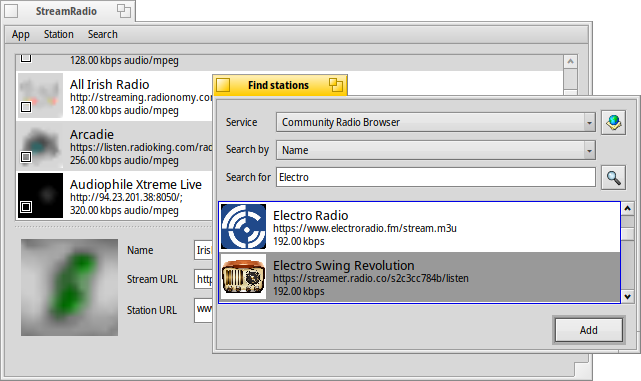Image resolution: width=641 pixels, height=381 pixels.
Task: Click the Stream URL input field
Action: coord(204,279)
